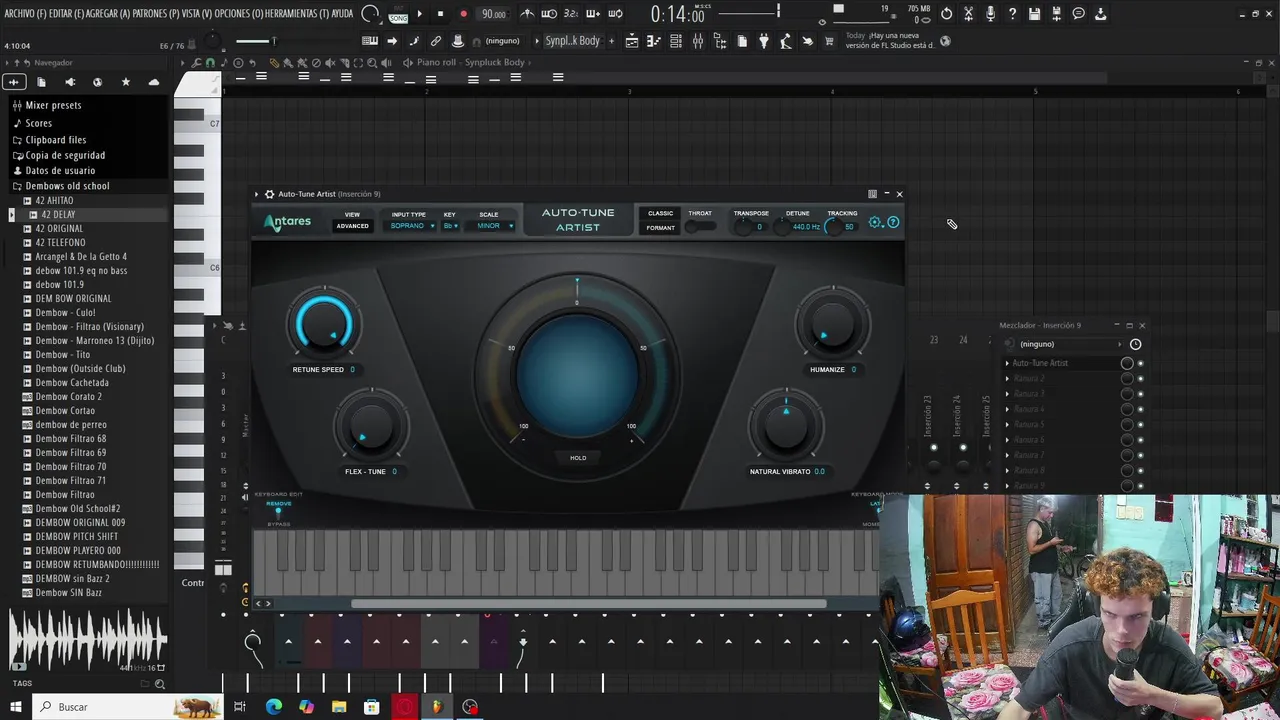Toggle the THROAT switch
The height and width of the screenshot is (720, 1280).
tap(700, 227)
